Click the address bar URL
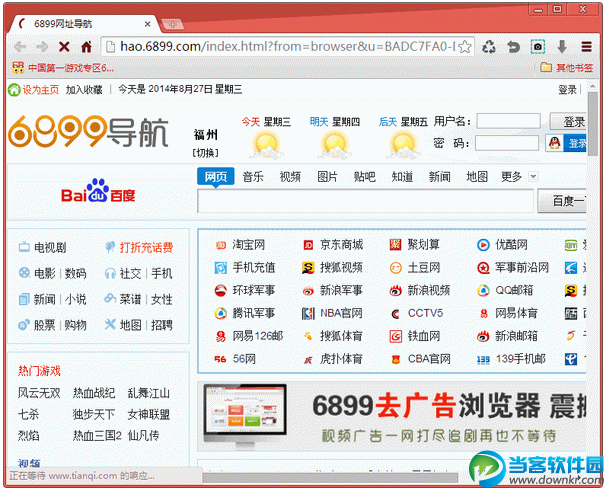 point(287,47)
